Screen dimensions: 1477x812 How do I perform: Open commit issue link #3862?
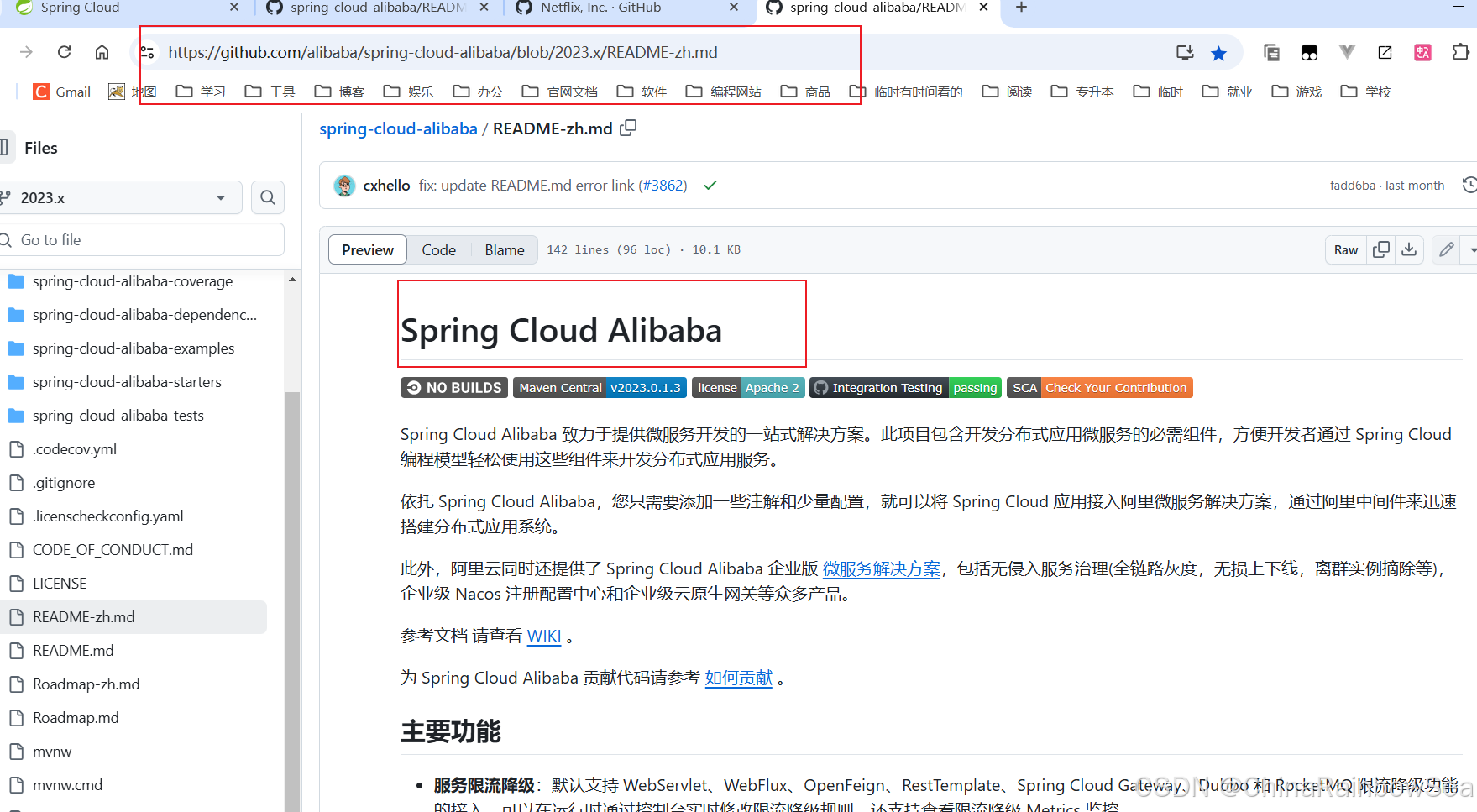tap(663, 186)
